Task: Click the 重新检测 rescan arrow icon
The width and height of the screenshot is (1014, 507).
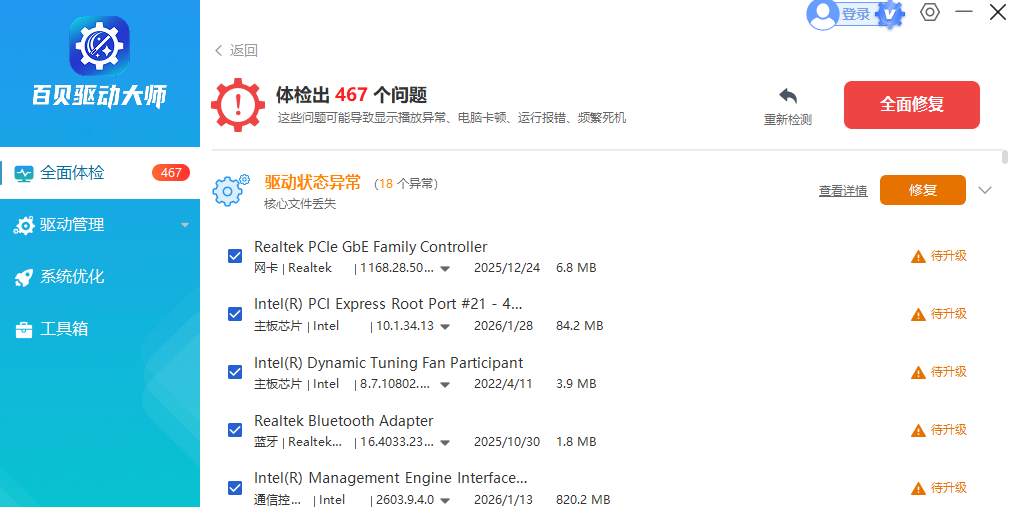Action: [788, 96]
